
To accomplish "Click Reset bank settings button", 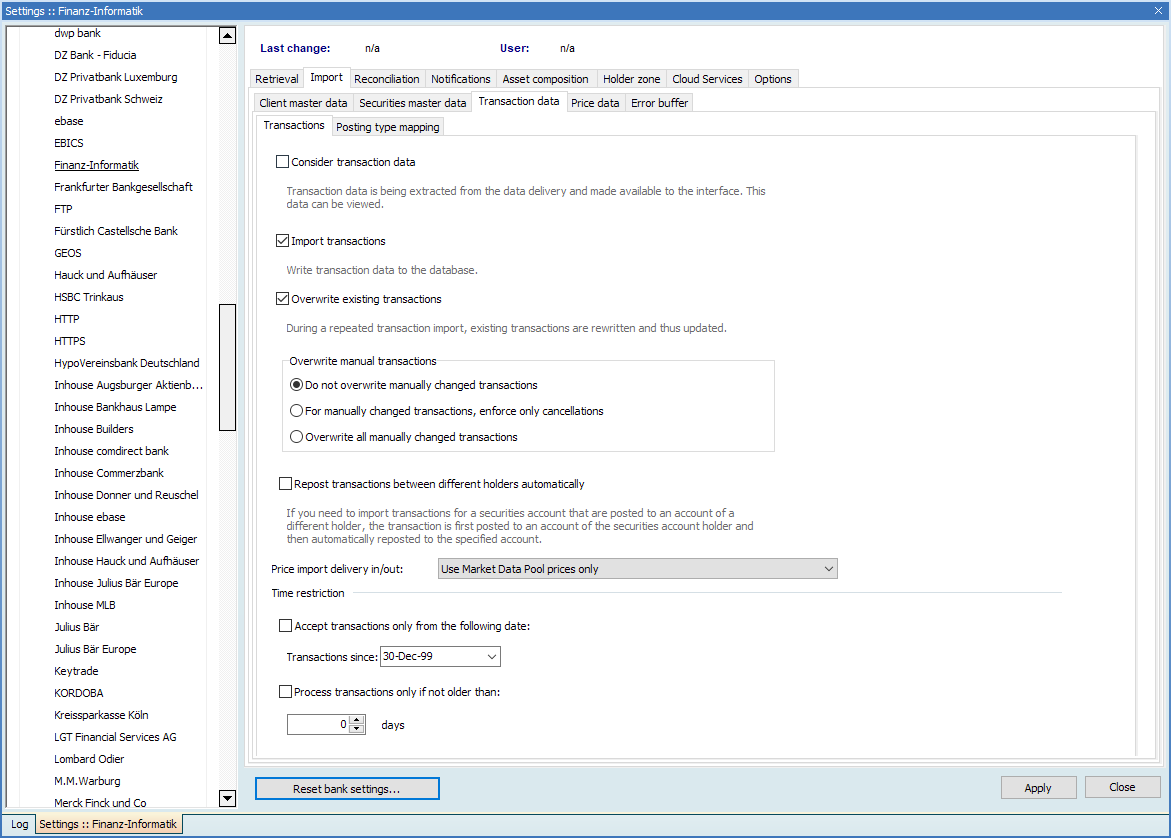I will coord(347,789).
